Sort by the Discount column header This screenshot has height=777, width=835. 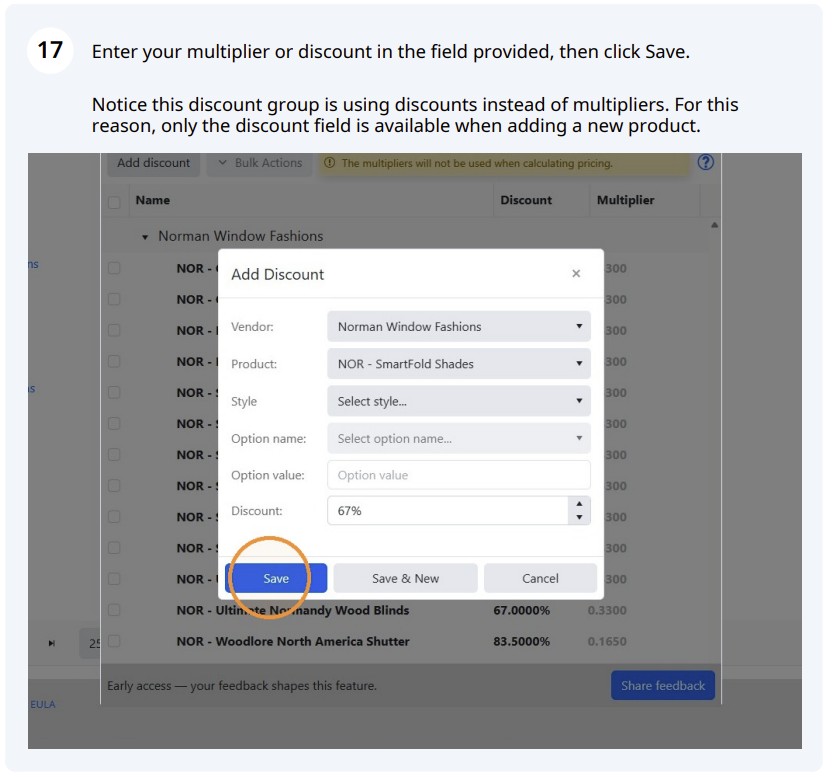pos(526,200)
